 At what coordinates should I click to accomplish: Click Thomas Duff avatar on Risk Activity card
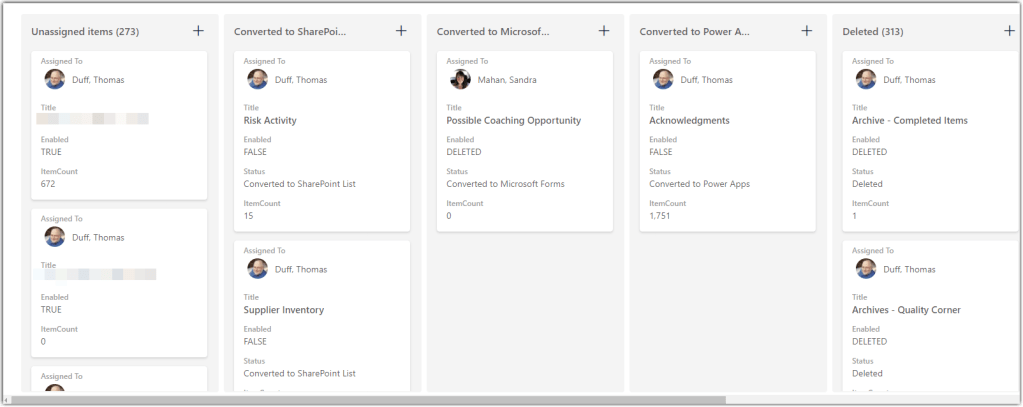point(257,80)
